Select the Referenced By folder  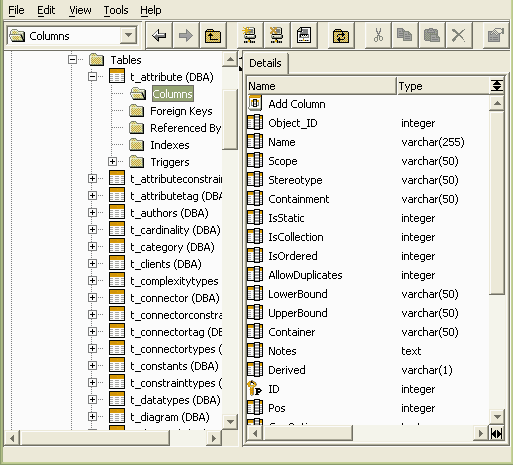[185, 128]
